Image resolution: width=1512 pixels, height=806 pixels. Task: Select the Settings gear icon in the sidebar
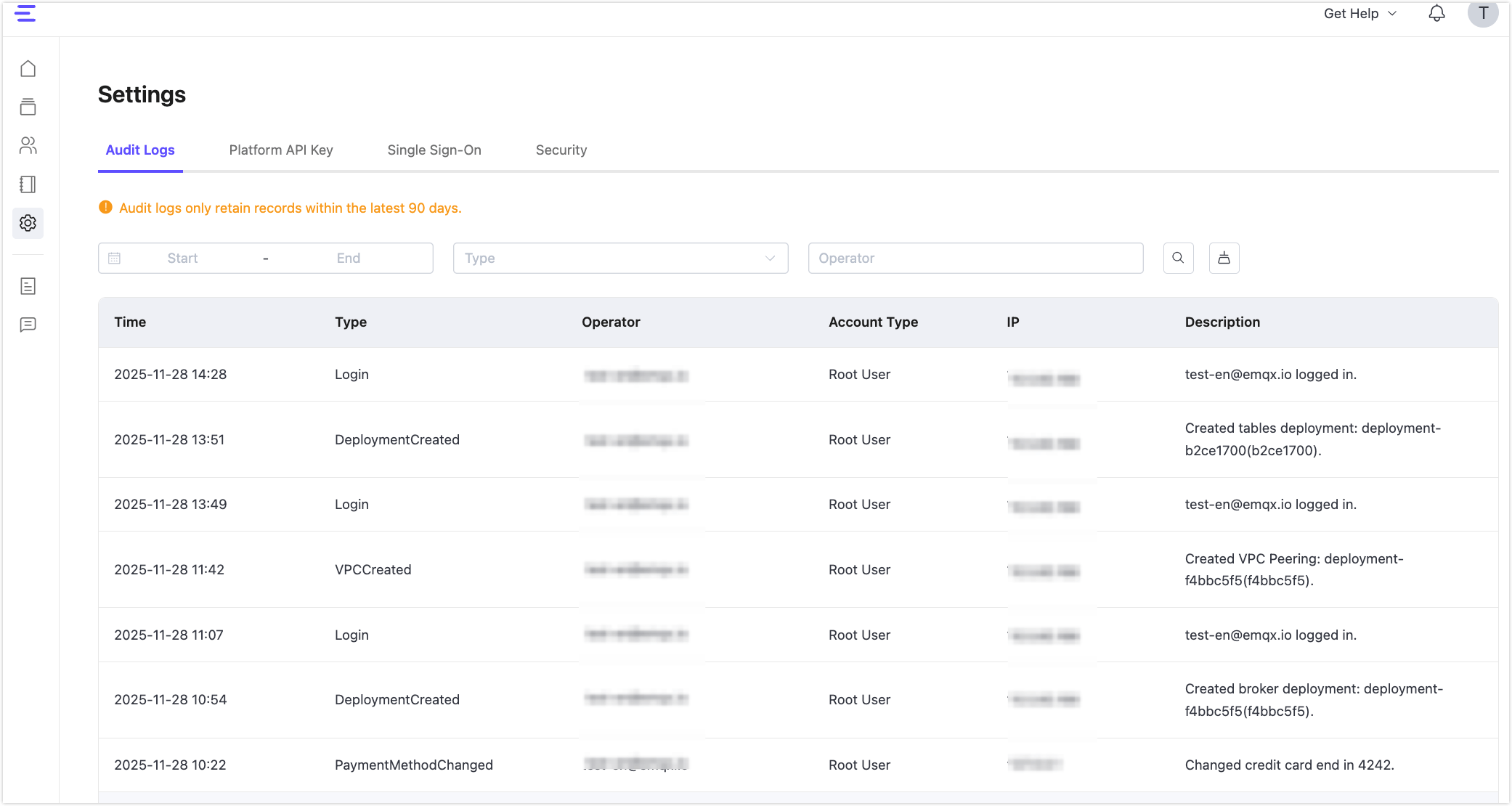[x=28, y=223]
